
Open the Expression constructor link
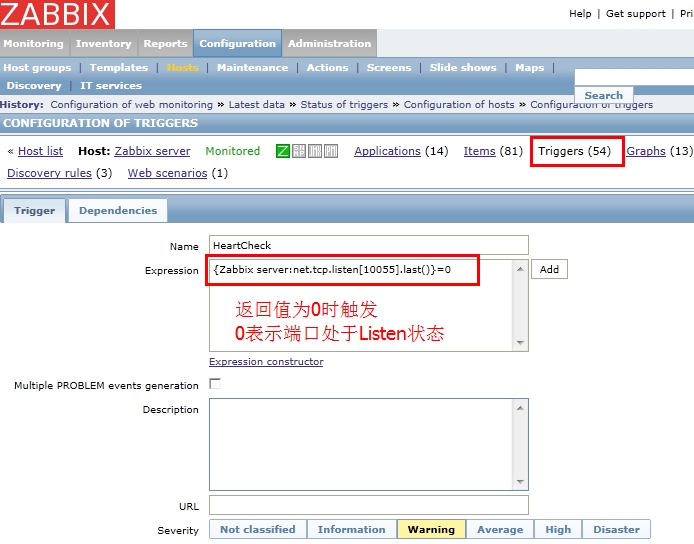pyautogui.click(x=266, y=362)
